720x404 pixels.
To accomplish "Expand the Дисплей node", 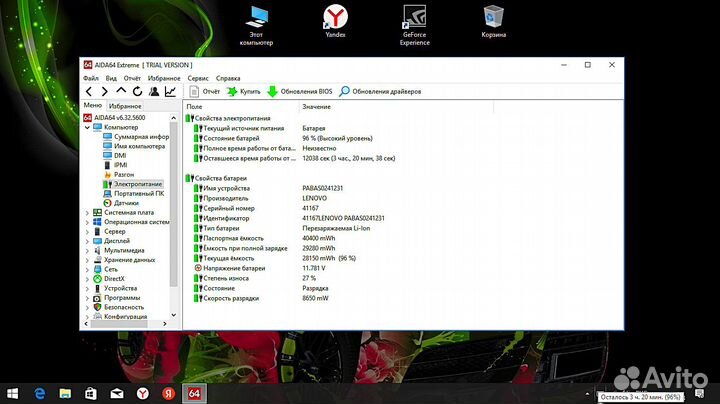I will (x=87, y=241).
